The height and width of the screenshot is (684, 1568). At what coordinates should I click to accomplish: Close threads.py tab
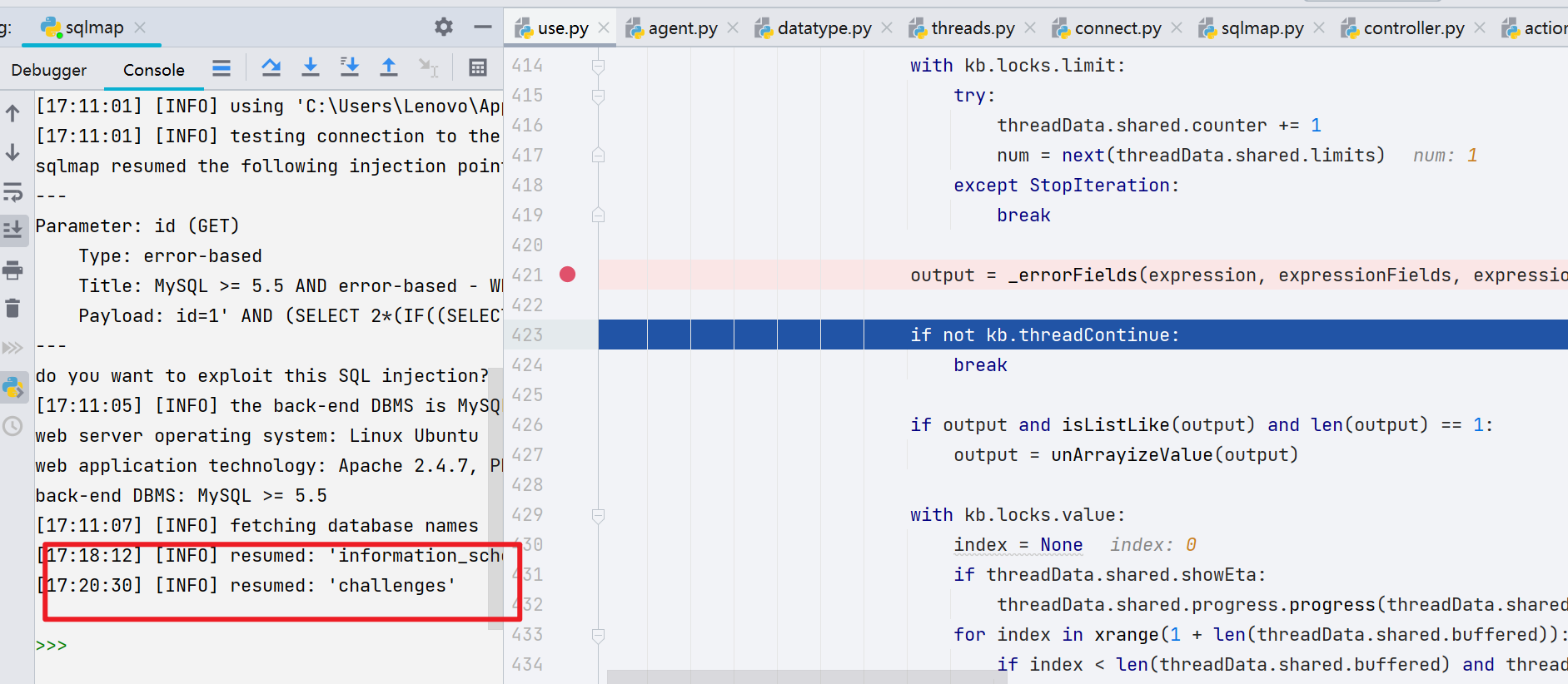click(x=1030, y=27)
